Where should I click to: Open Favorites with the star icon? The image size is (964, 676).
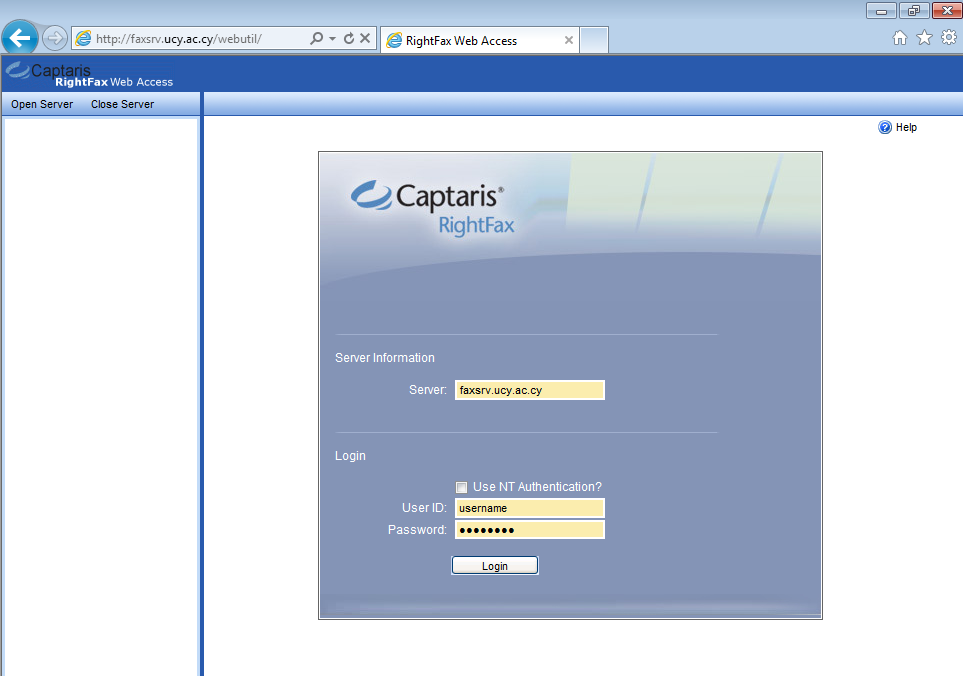pyautogui.click(x=924, y=38)
